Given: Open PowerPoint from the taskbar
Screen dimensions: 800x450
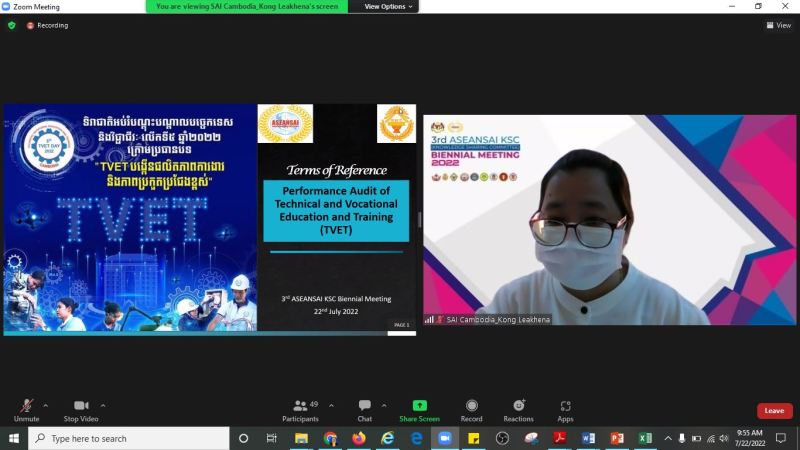Looking at the screenshot, I should coord(617,438).
